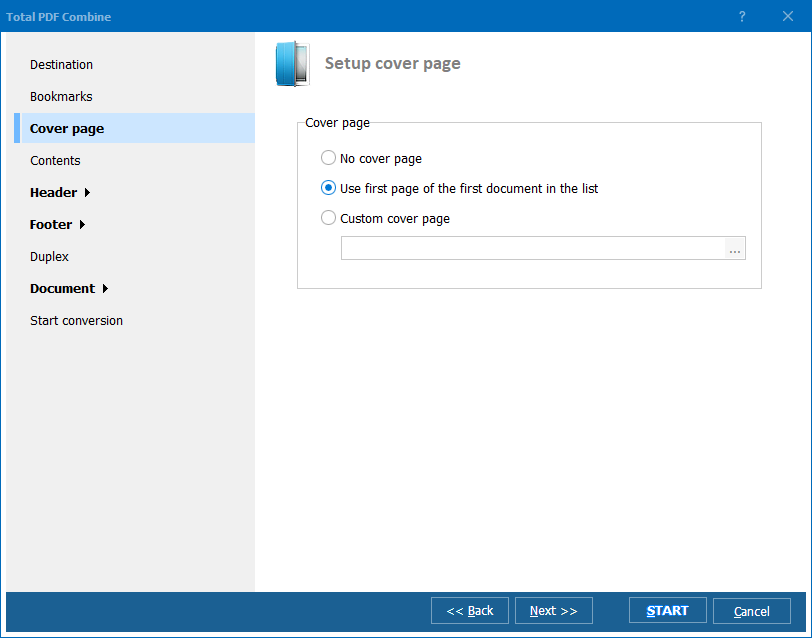Select the Cover page sidebar item

(x=134, y=128)
